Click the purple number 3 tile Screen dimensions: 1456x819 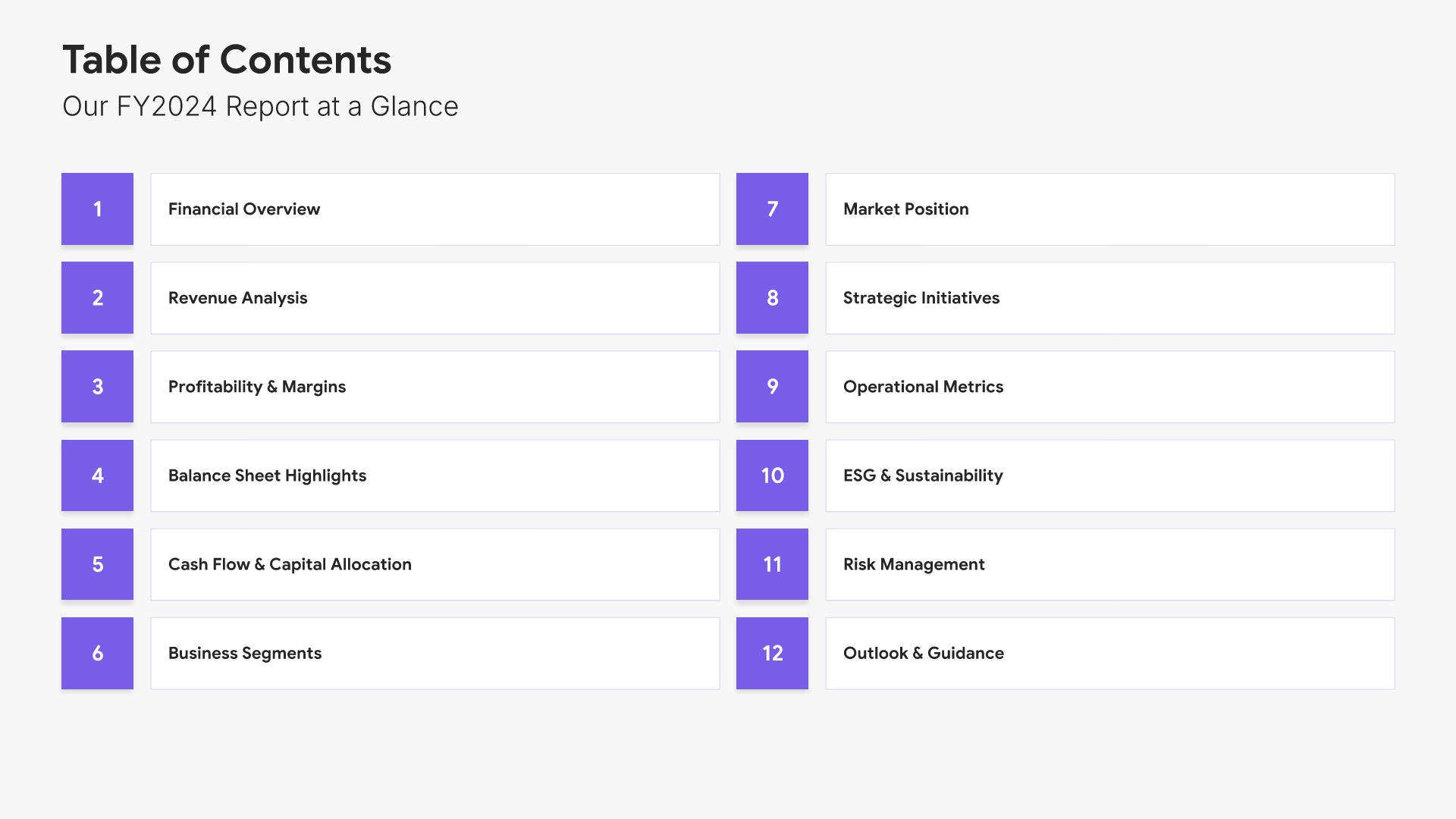[97, 386]
